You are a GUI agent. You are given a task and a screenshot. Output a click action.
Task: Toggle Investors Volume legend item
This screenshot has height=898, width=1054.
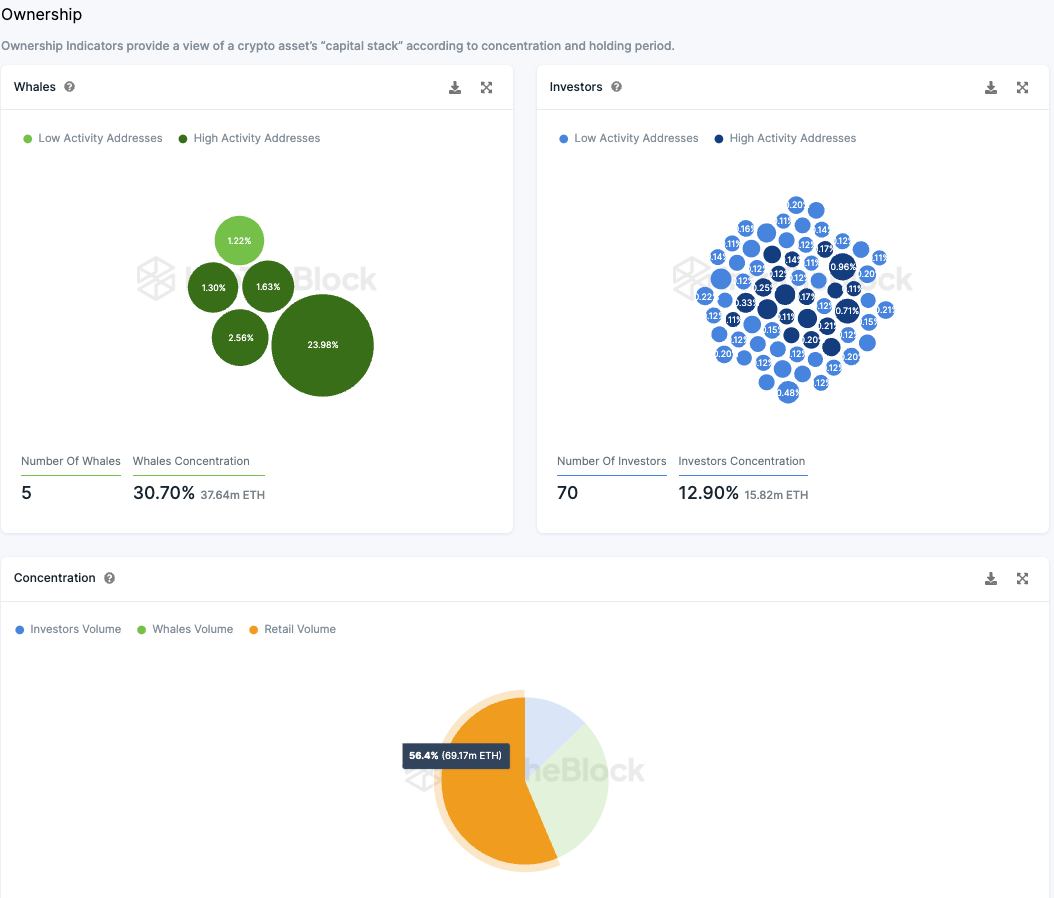coord(68,629)
